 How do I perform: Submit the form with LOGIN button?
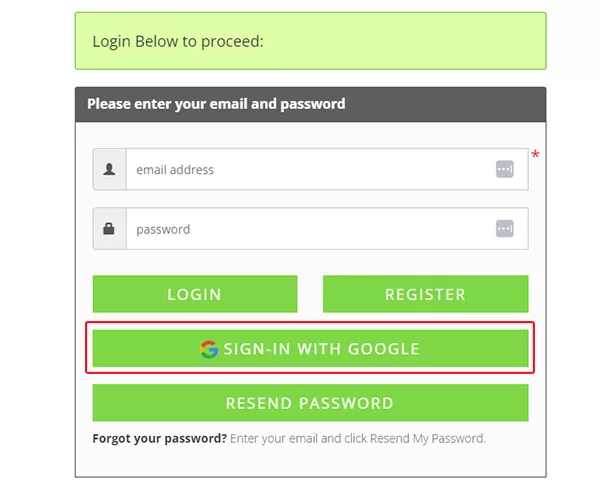195,294
